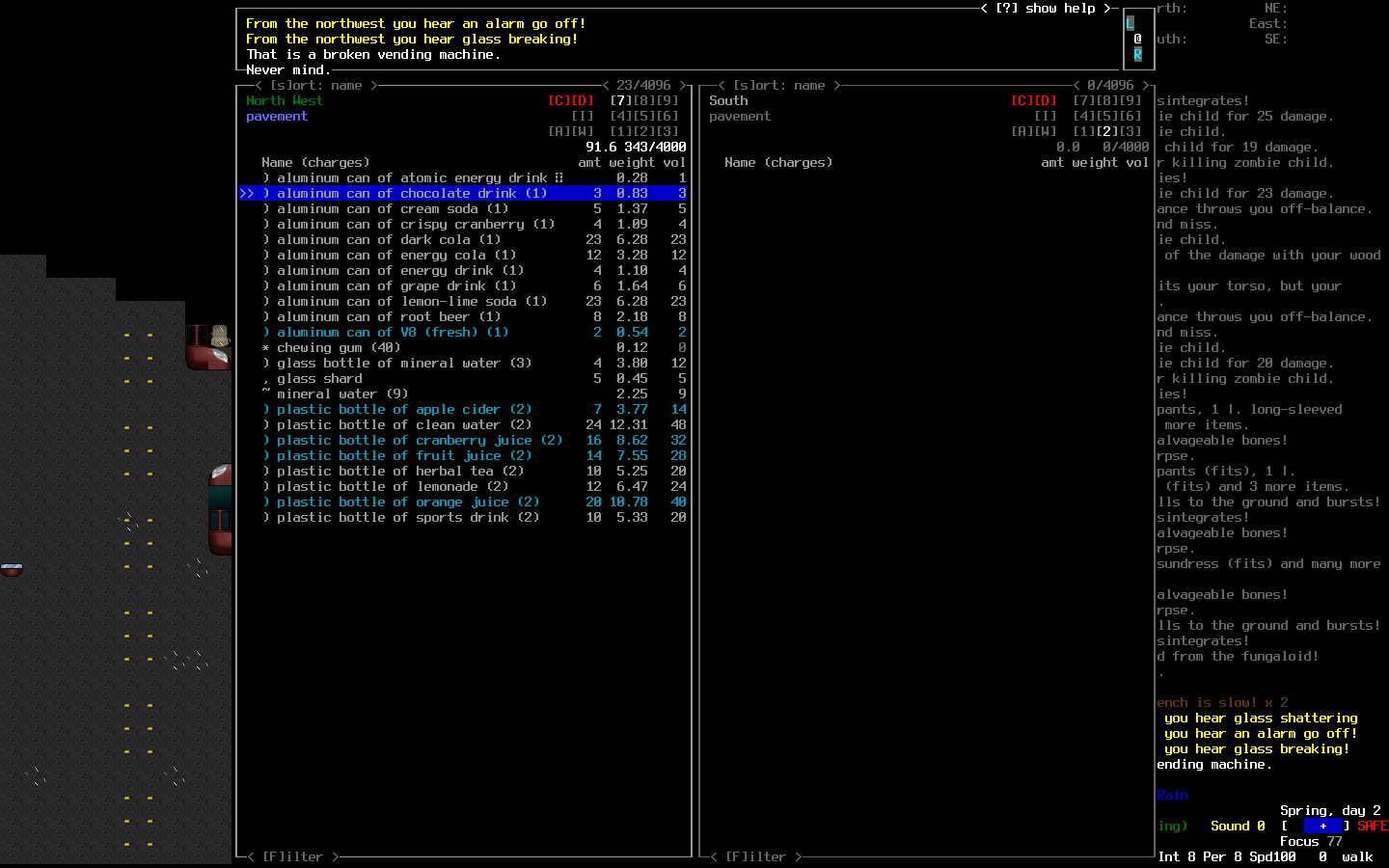Image resolution: width=1389 pixels, height=868 pixels.
Task: Open left pane sort selector
Action: point(316,85)
